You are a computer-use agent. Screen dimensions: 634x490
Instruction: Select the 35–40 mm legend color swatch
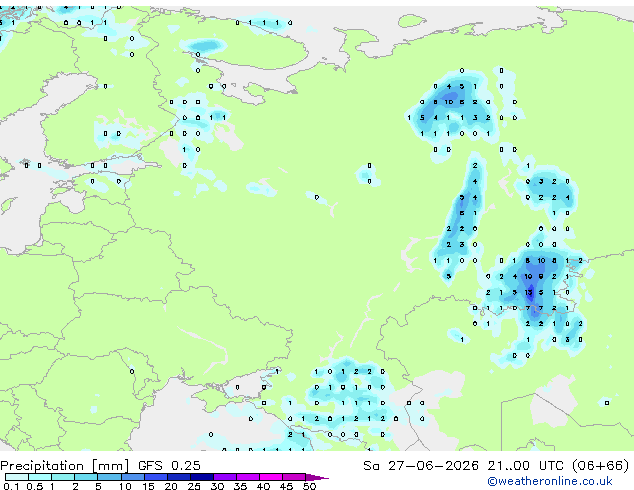click(248, 477)
